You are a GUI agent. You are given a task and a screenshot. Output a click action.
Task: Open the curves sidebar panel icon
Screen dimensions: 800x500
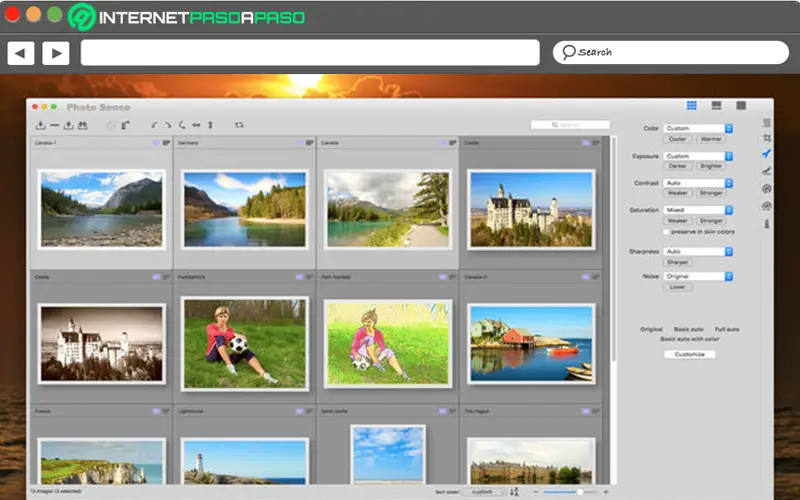click(766, 171)
